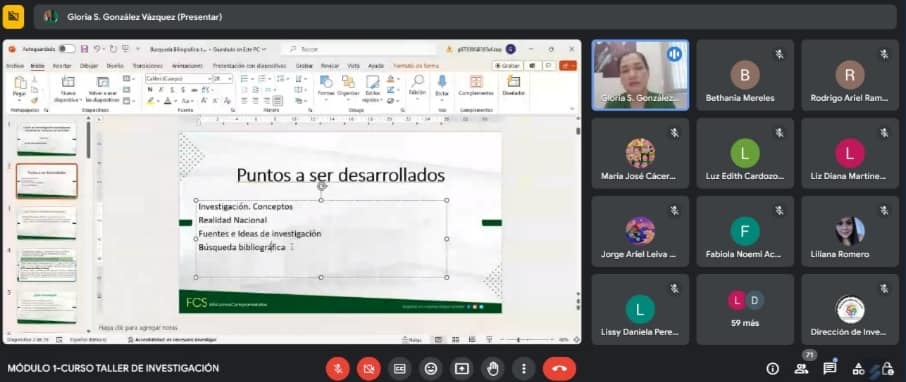The height and width of the screenshot is (382, 906).
Task: Unmute the microphone in the call bar
Action: click(337, 369)
